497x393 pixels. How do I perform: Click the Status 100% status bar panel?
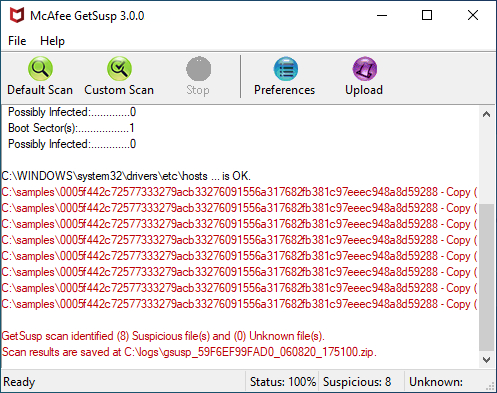click(282, 382)
